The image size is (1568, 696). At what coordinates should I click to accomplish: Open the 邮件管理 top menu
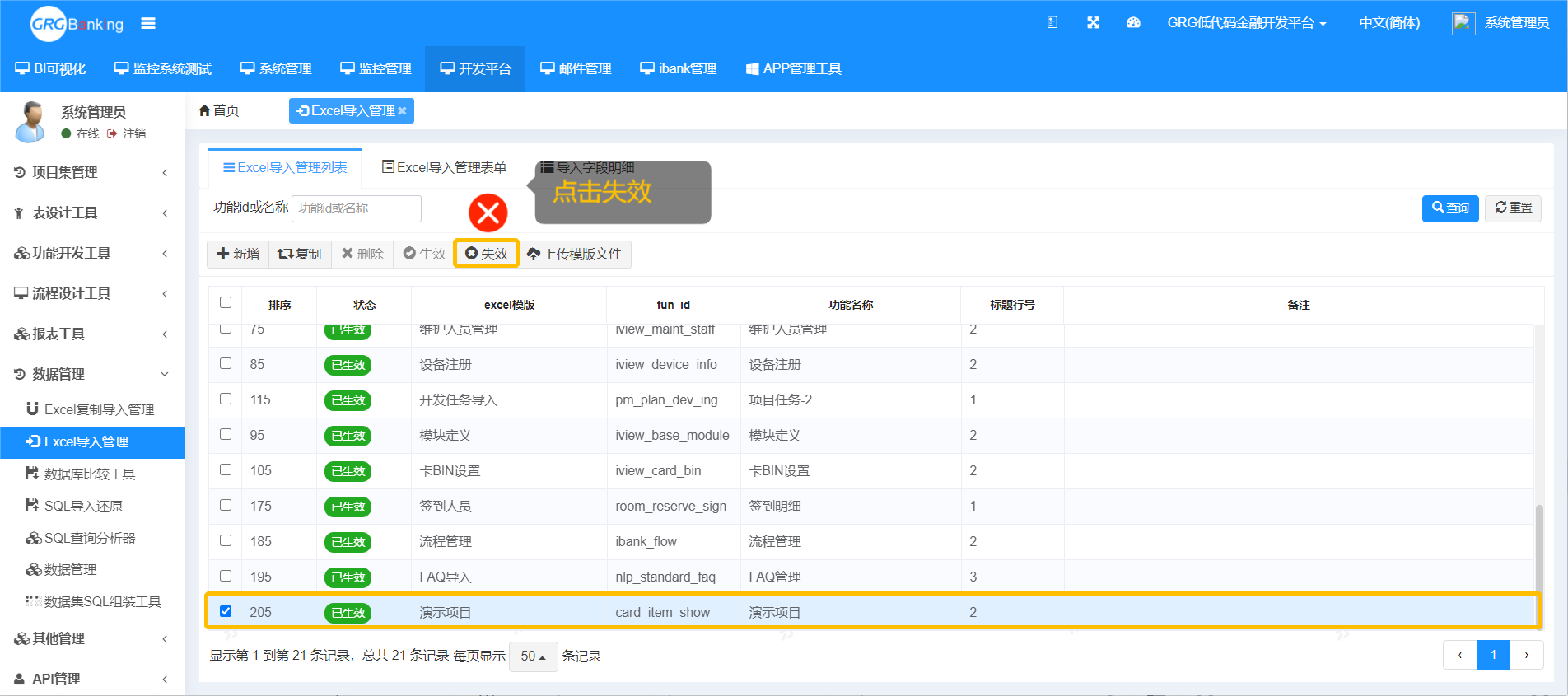pos(576,69)
